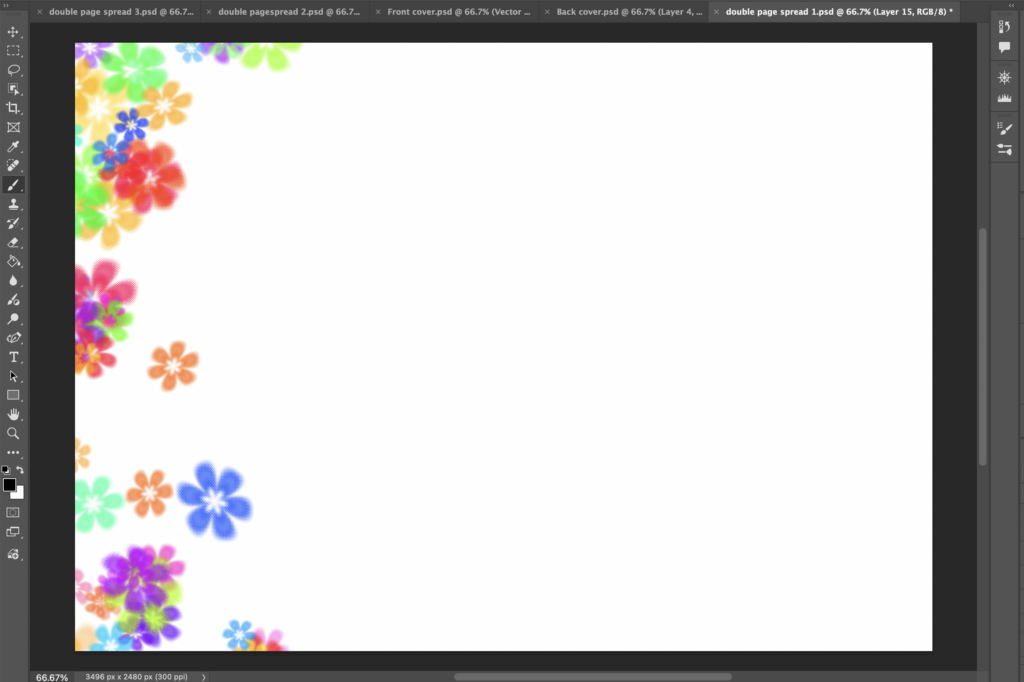Toggle Quick Mask mode

14,512
